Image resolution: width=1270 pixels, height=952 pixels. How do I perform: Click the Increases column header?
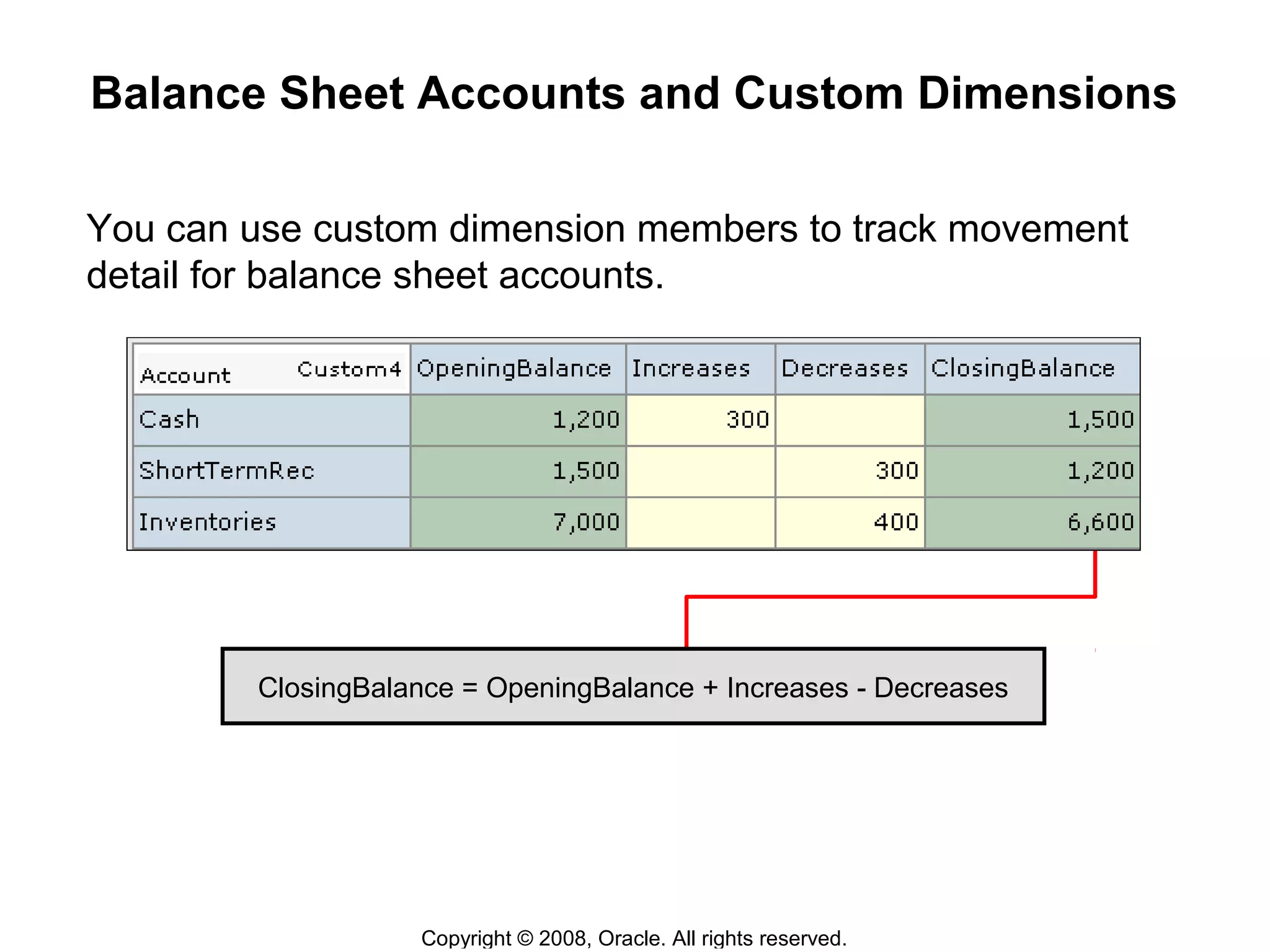pos(701,369)
